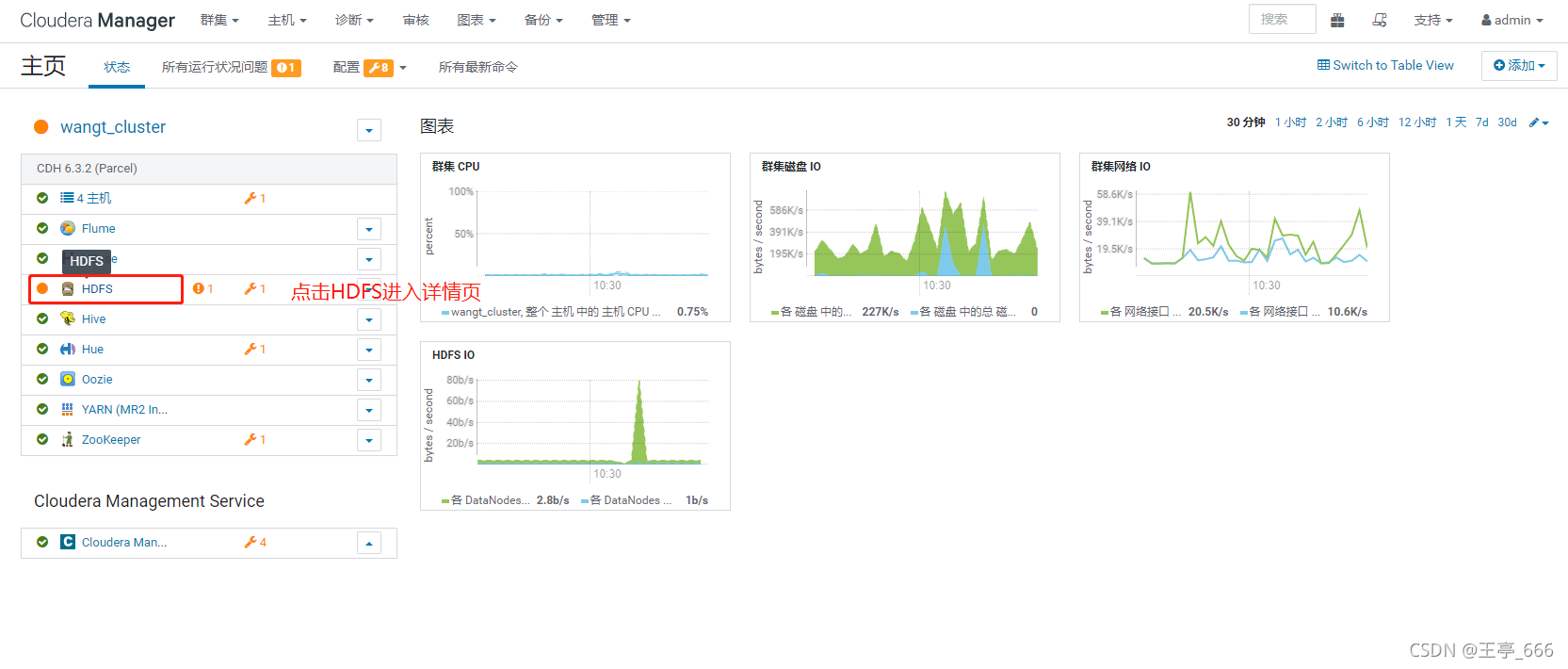The width and height of the screenshot is (1568, 669).
Task: Open the Hue actions dropdown
Action: pyautogui.click(x=369, y=350)
